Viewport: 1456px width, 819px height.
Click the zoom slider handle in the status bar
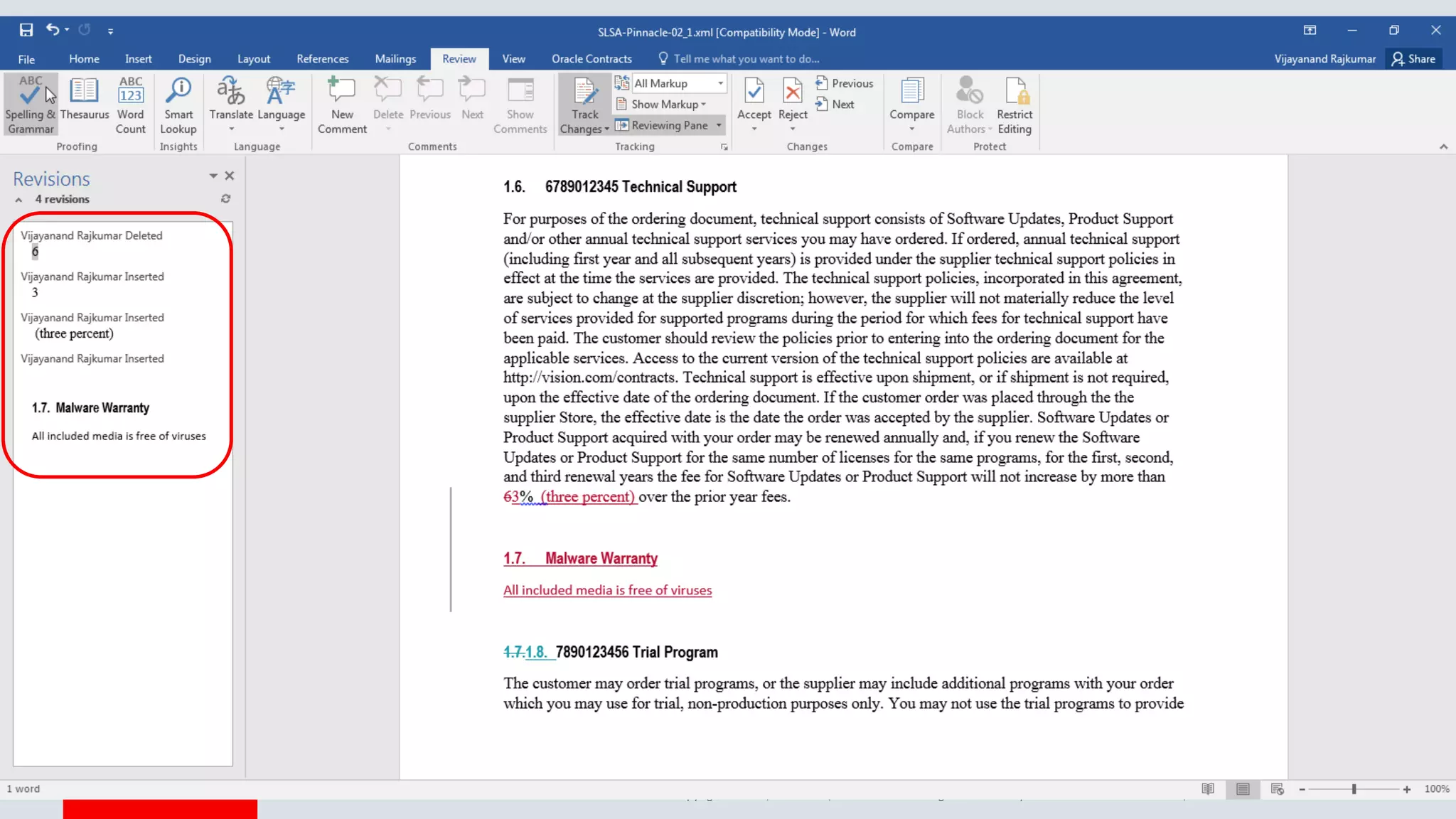pos(1354,789)
